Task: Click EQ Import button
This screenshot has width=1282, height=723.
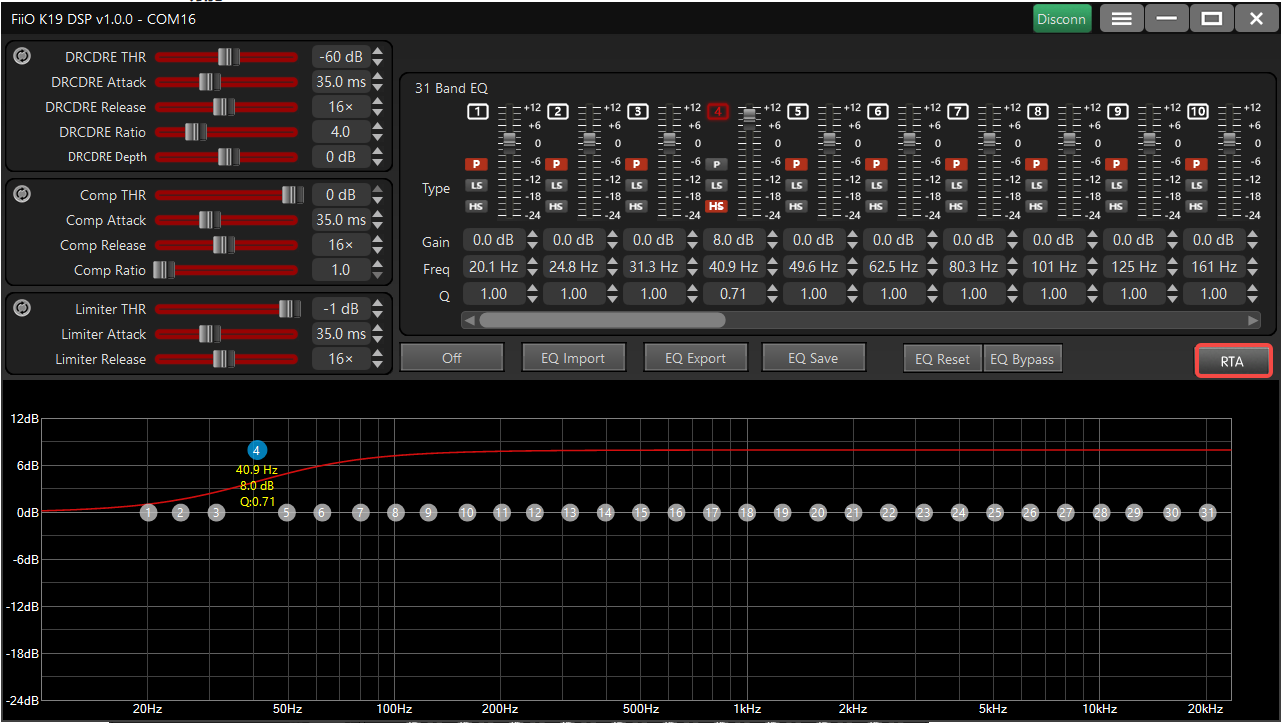Action: [x=574, y=358]
